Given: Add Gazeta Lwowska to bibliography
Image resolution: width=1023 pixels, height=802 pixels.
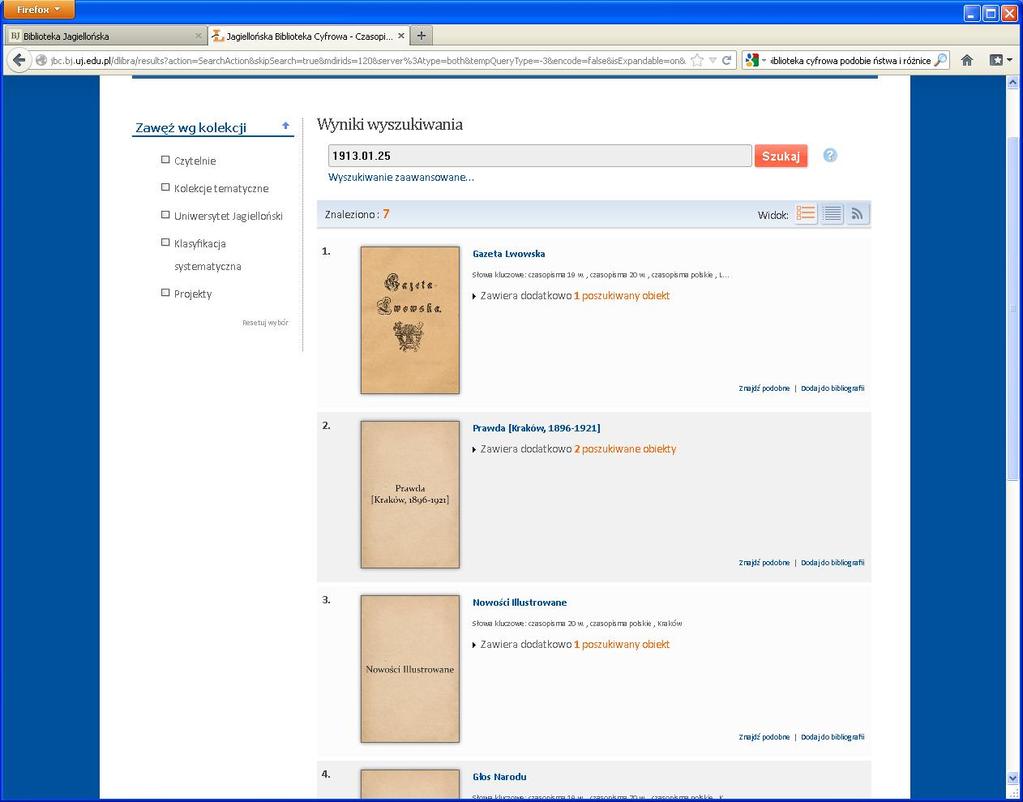Looking at the screenshot, I should [x=832, y=388].
